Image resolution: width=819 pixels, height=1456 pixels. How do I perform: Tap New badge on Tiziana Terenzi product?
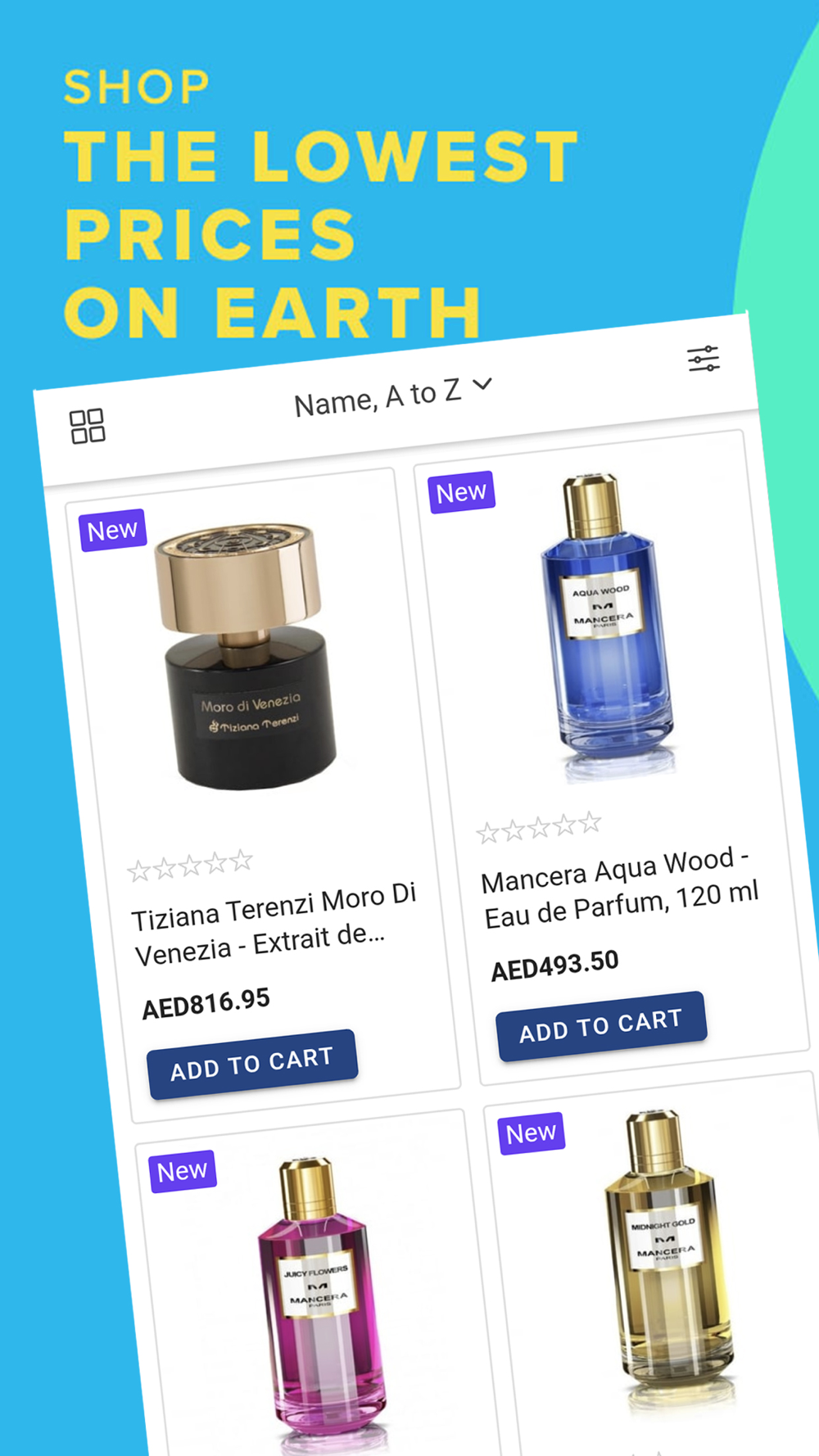(113, 530)
